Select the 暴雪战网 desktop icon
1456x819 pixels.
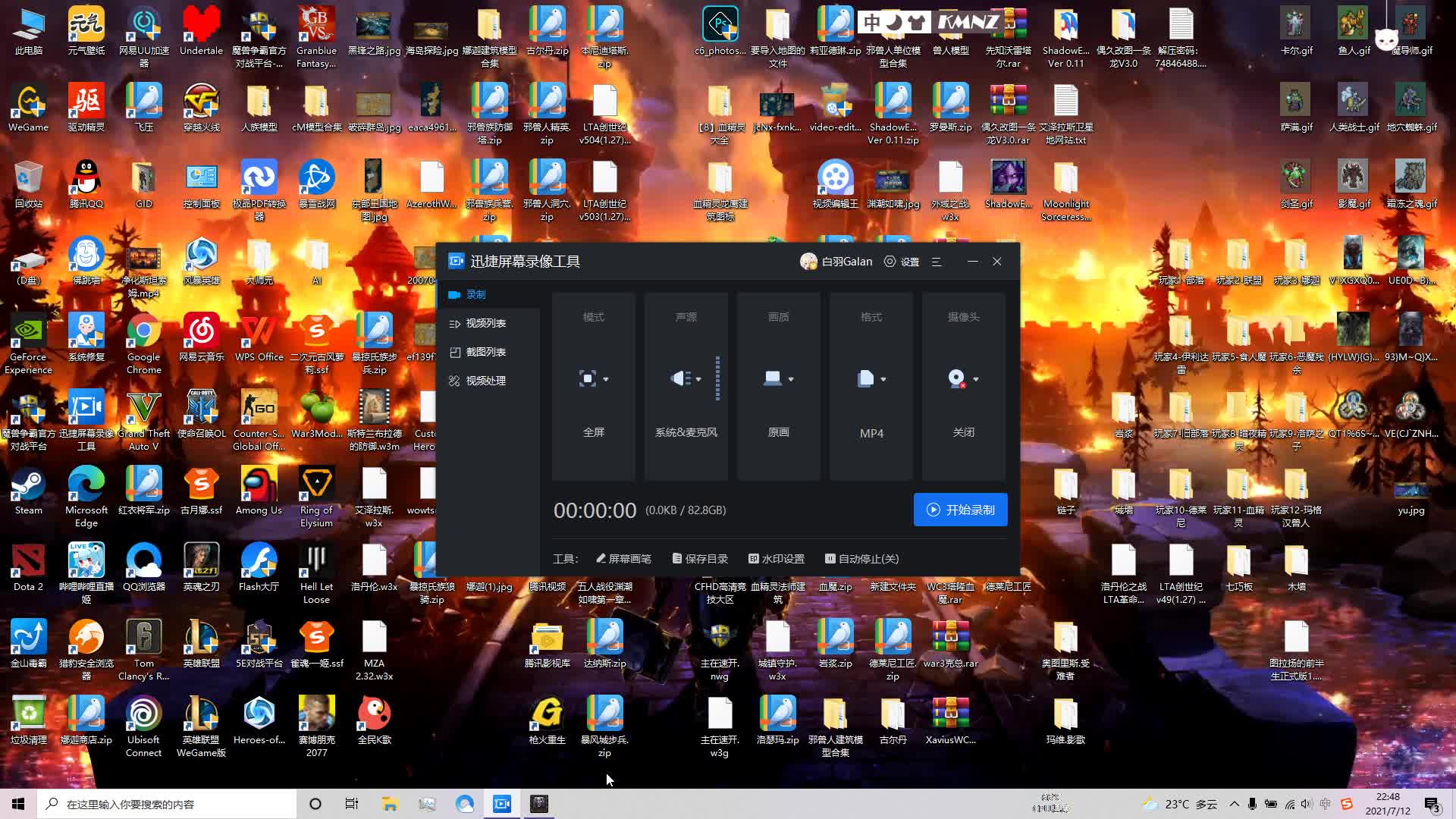click(x=317, y=184)
